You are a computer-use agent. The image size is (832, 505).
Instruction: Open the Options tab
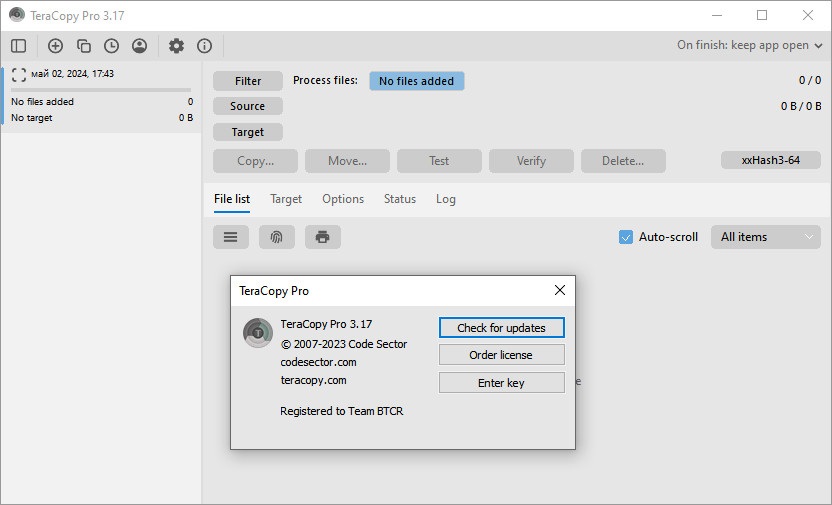[343, 199]
